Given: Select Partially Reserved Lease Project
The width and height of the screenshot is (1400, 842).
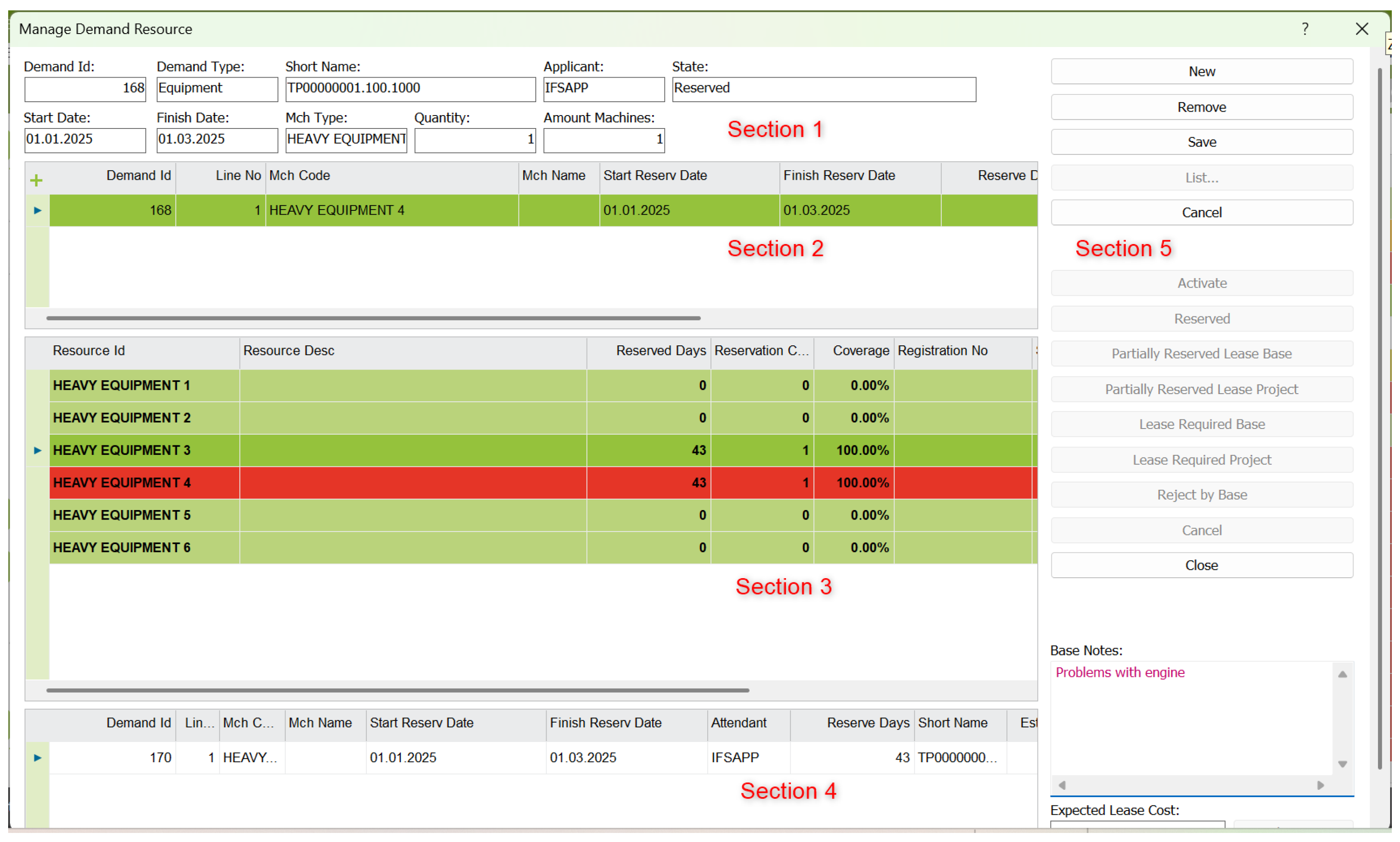Looking at the screenshot, I should click(1201, 389).
